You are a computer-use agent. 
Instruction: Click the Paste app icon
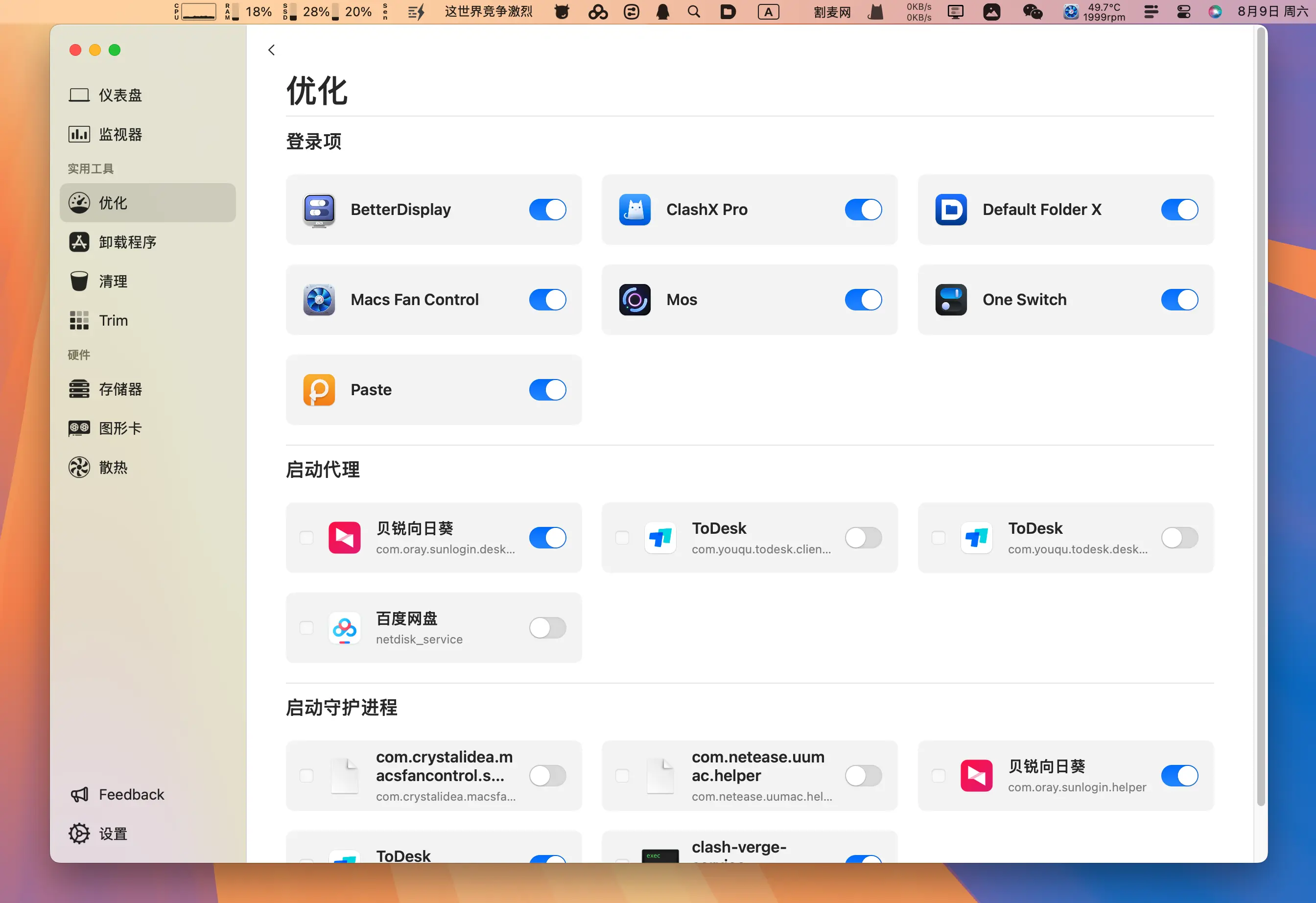click(319, 390)
